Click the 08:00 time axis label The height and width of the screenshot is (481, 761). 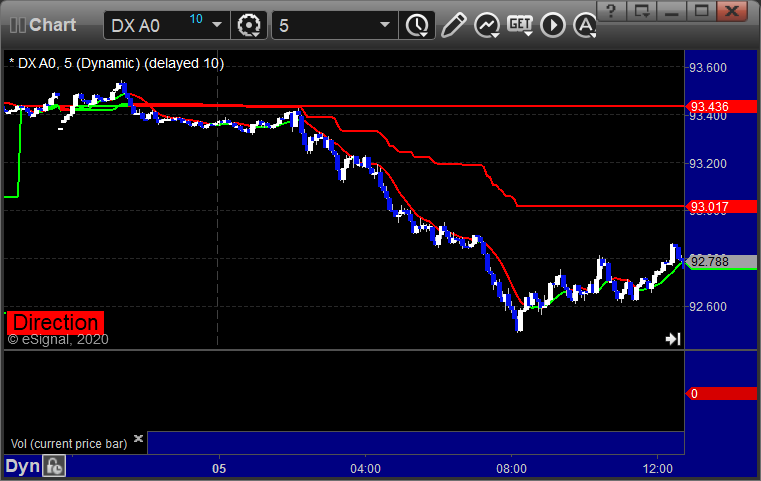click(511, 469)
